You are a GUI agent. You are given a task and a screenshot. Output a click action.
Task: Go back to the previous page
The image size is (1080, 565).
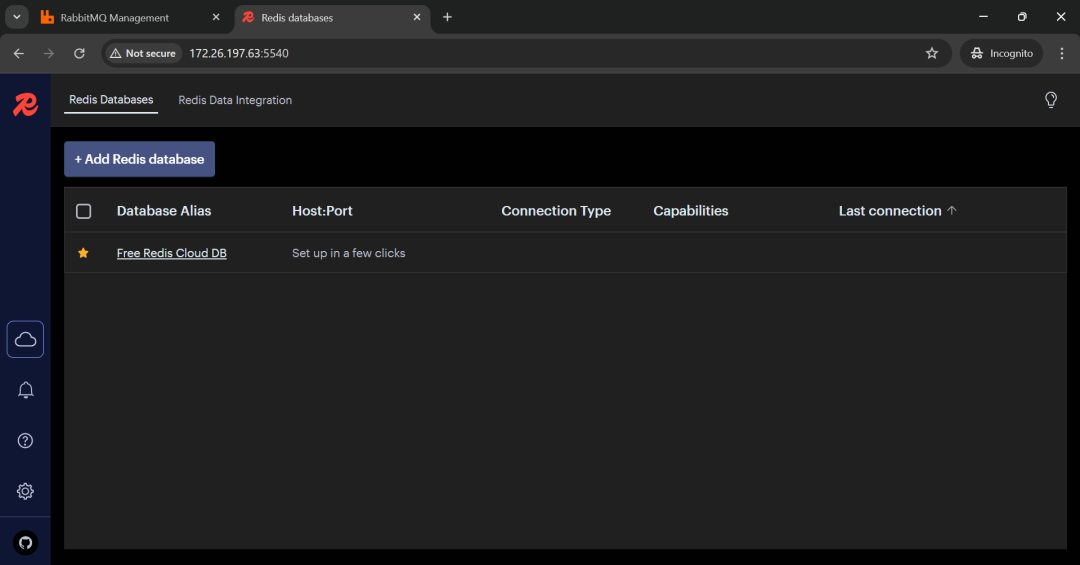[x=19, y=53]
